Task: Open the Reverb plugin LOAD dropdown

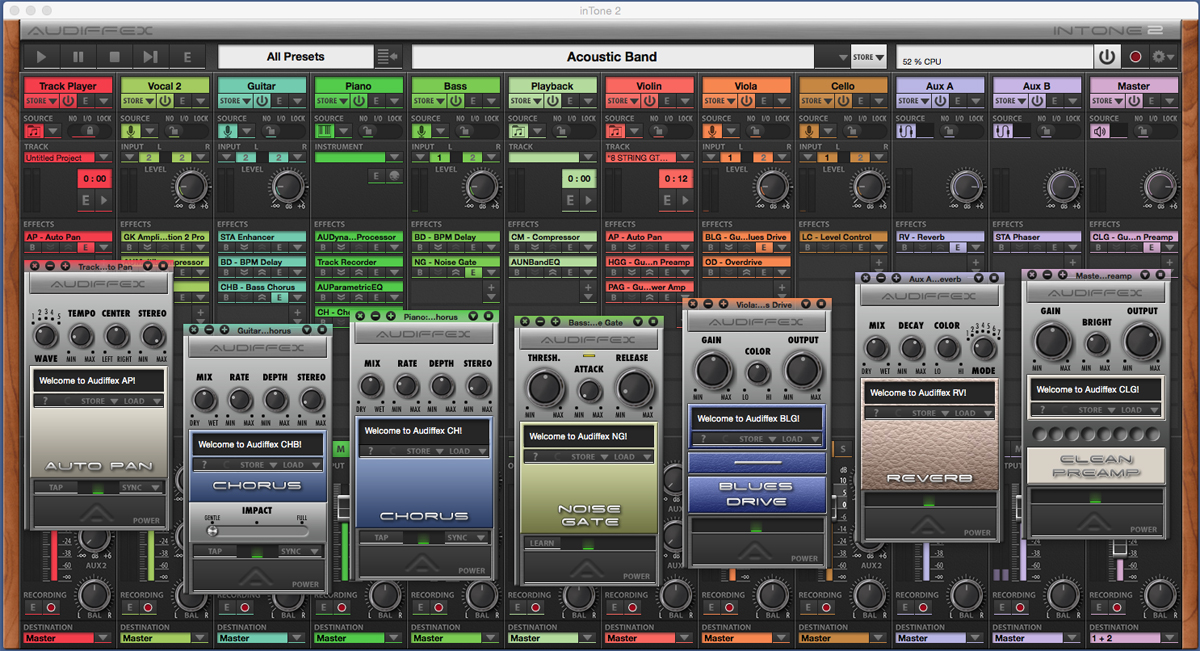Action: [973, 413]
